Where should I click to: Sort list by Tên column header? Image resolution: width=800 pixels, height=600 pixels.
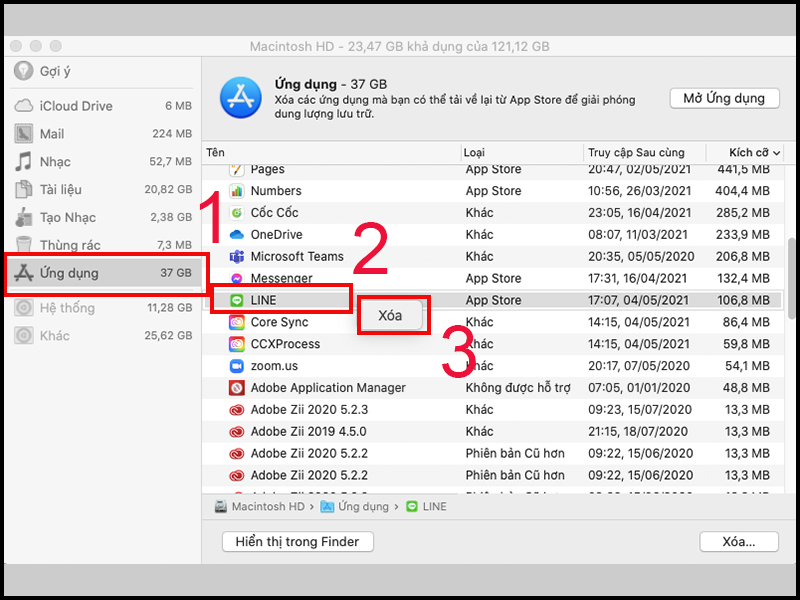pos(215,153)
